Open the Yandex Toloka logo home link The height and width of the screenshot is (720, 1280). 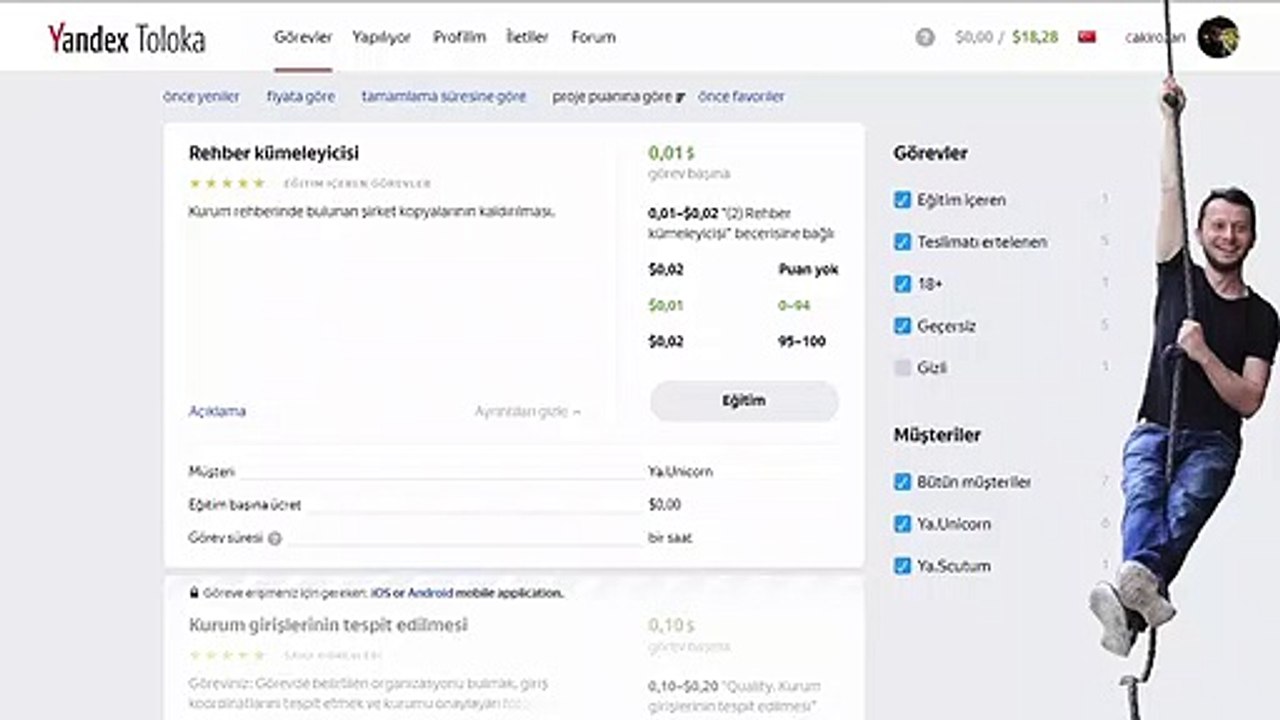tap(126, 38)
